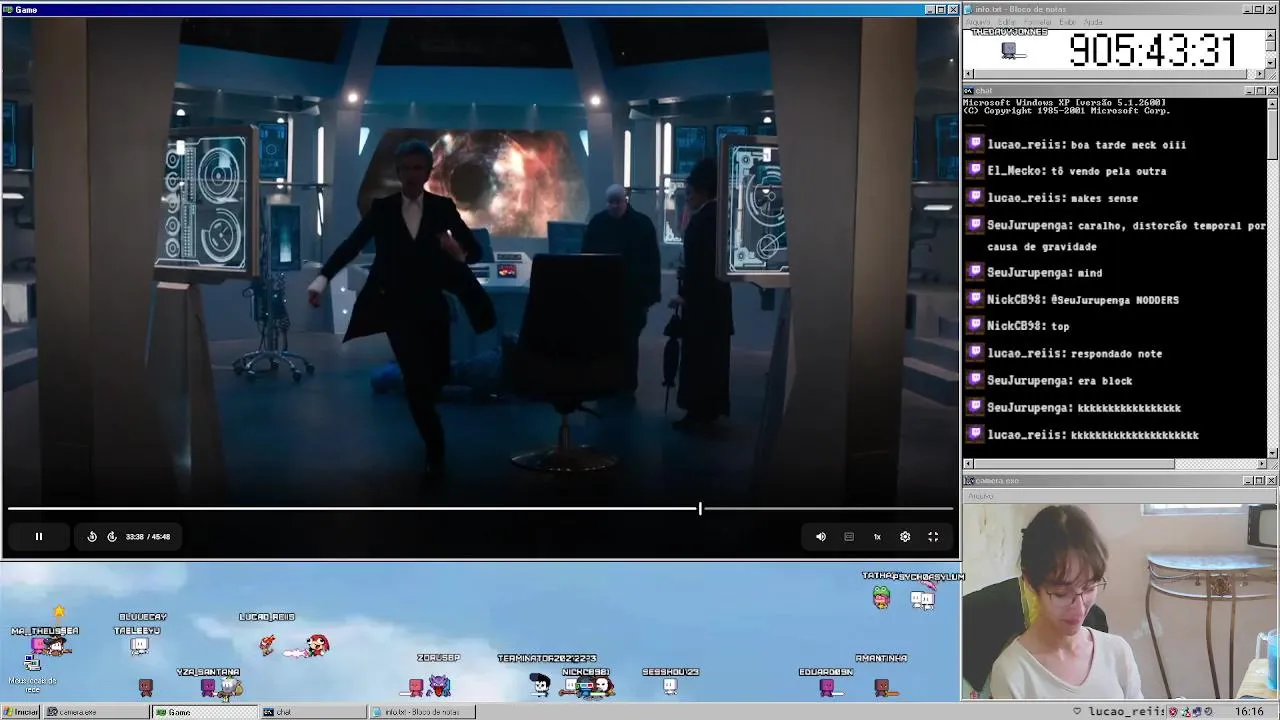Click the heart icon beside lucao_reiis in taskbar
This screenshot has height=720, width=1280.
tap(1077, 711)
